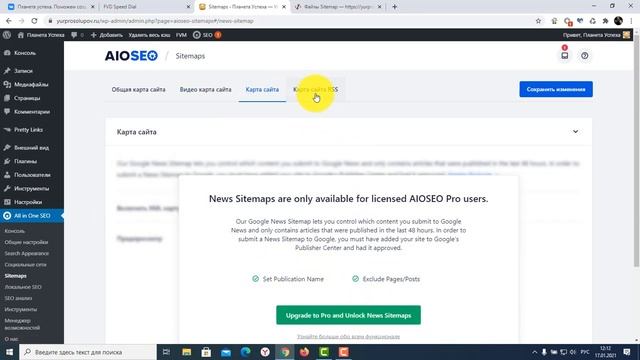Open browser extensions puzzle icon

pyautogui.click(x=605, y=21)
